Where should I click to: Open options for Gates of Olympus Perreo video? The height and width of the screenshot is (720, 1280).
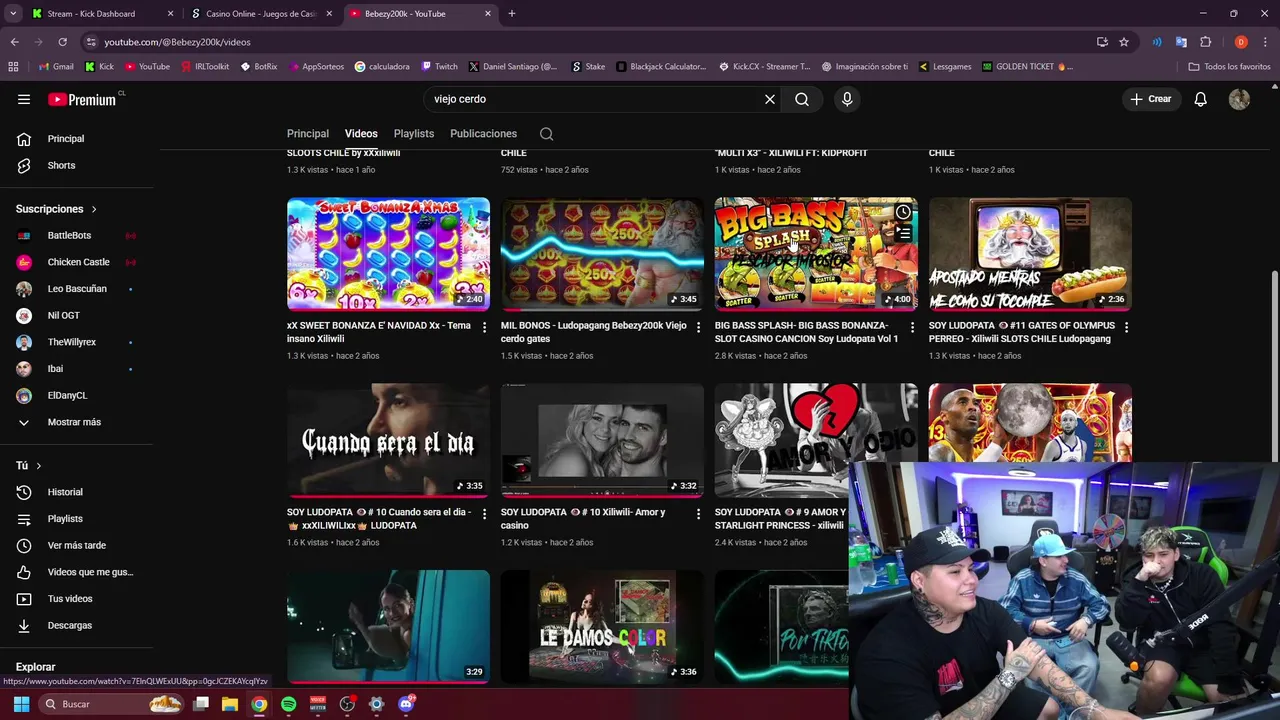point(1126,327)
